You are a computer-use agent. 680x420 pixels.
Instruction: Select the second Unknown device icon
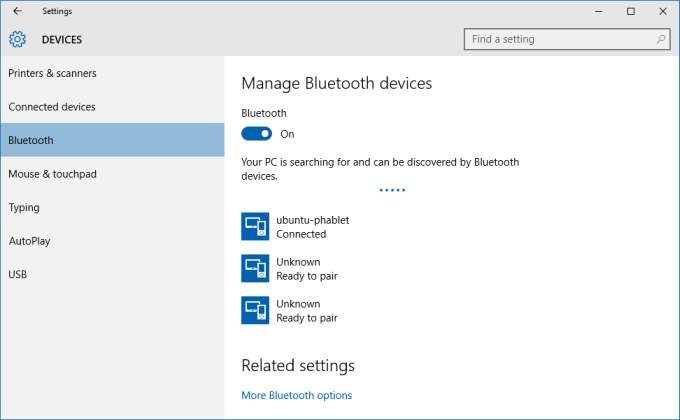(x=255, y=310)
